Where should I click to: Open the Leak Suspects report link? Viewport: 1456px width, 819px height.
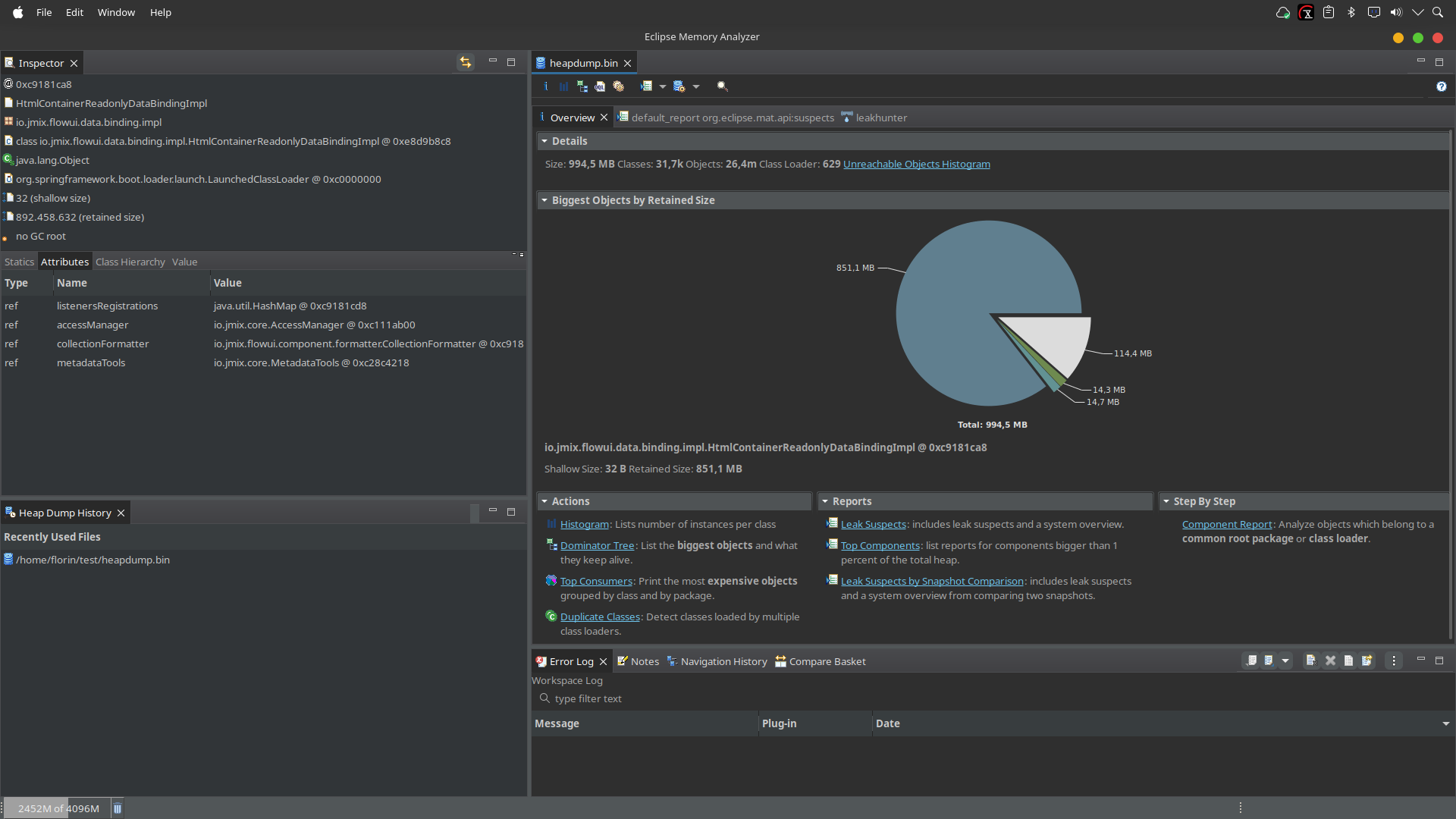point(873,524)
